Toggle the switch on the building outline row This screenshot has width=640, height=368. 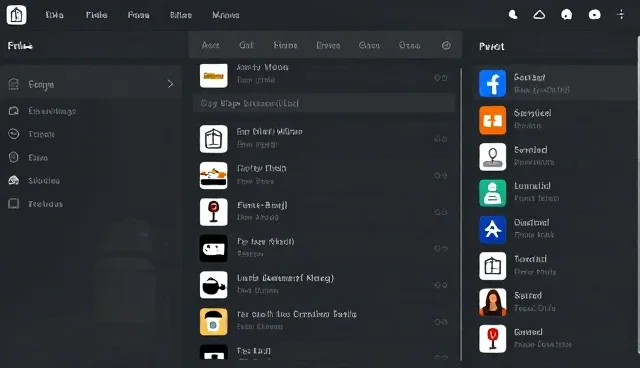[x=440, y=139]
